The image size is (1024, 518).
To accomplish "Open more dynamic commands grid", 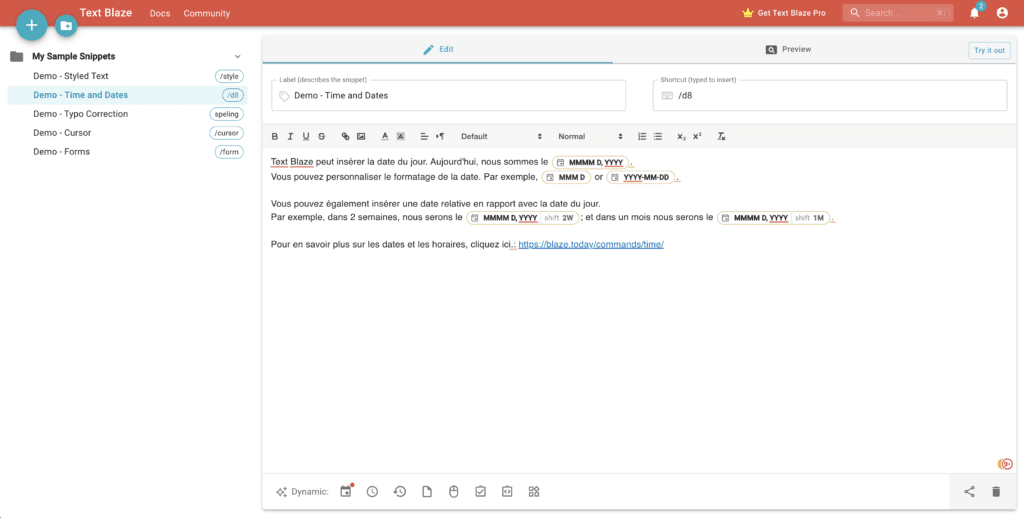I will coord(534,492).
